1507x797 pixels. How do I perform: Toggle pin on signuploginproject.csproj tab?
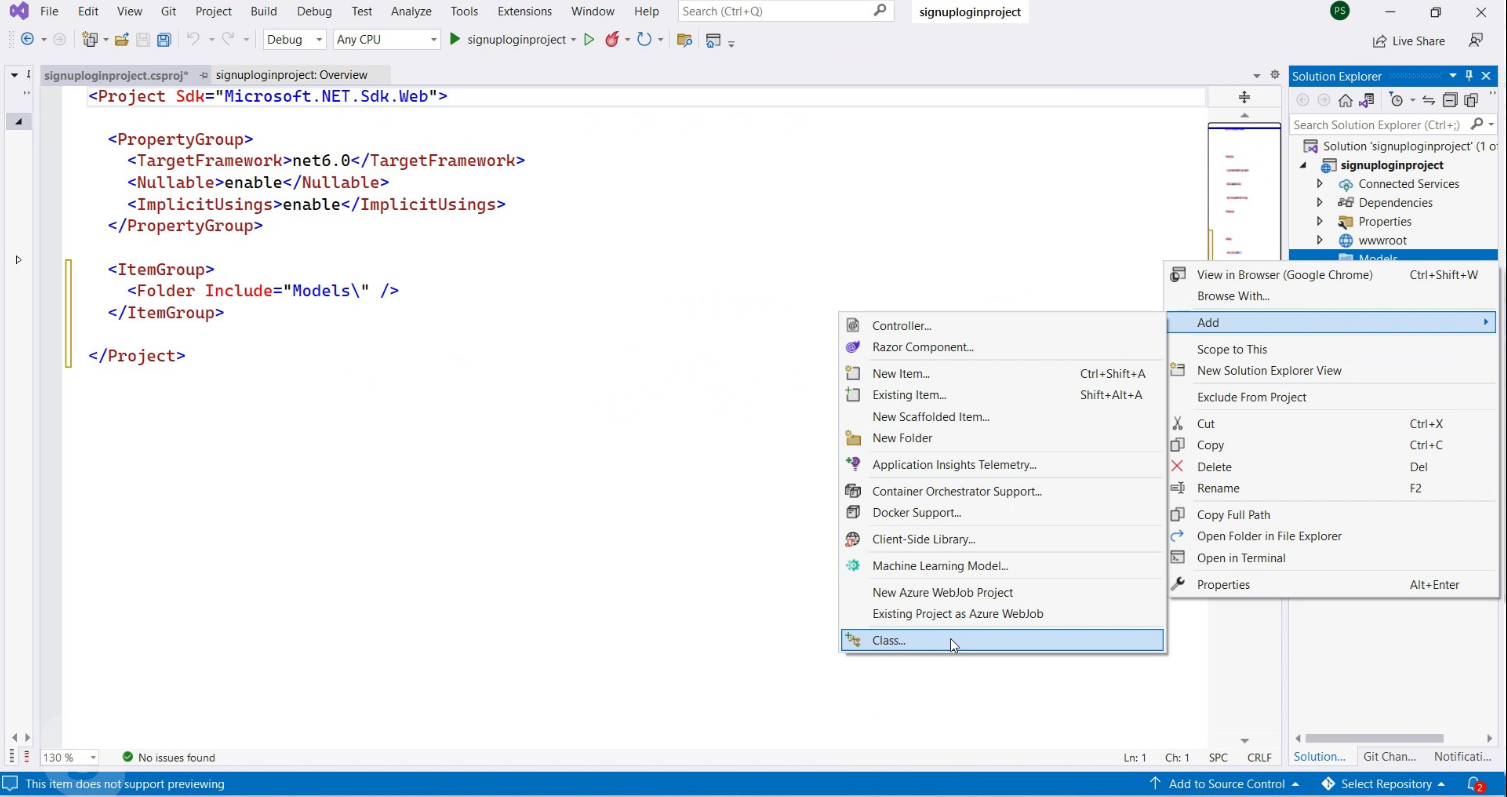point(204,75)
